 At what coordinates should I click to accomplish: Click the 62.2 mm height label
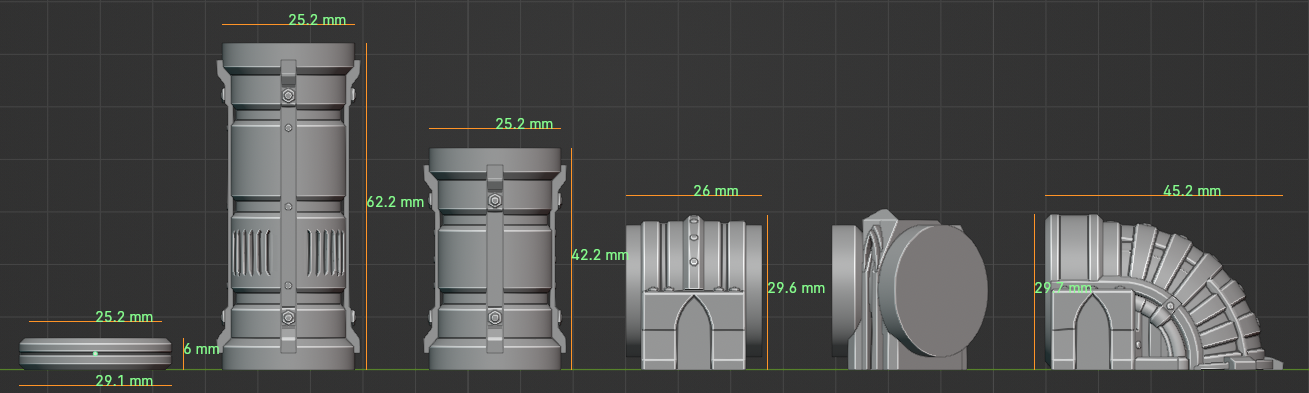coord(395,202)
